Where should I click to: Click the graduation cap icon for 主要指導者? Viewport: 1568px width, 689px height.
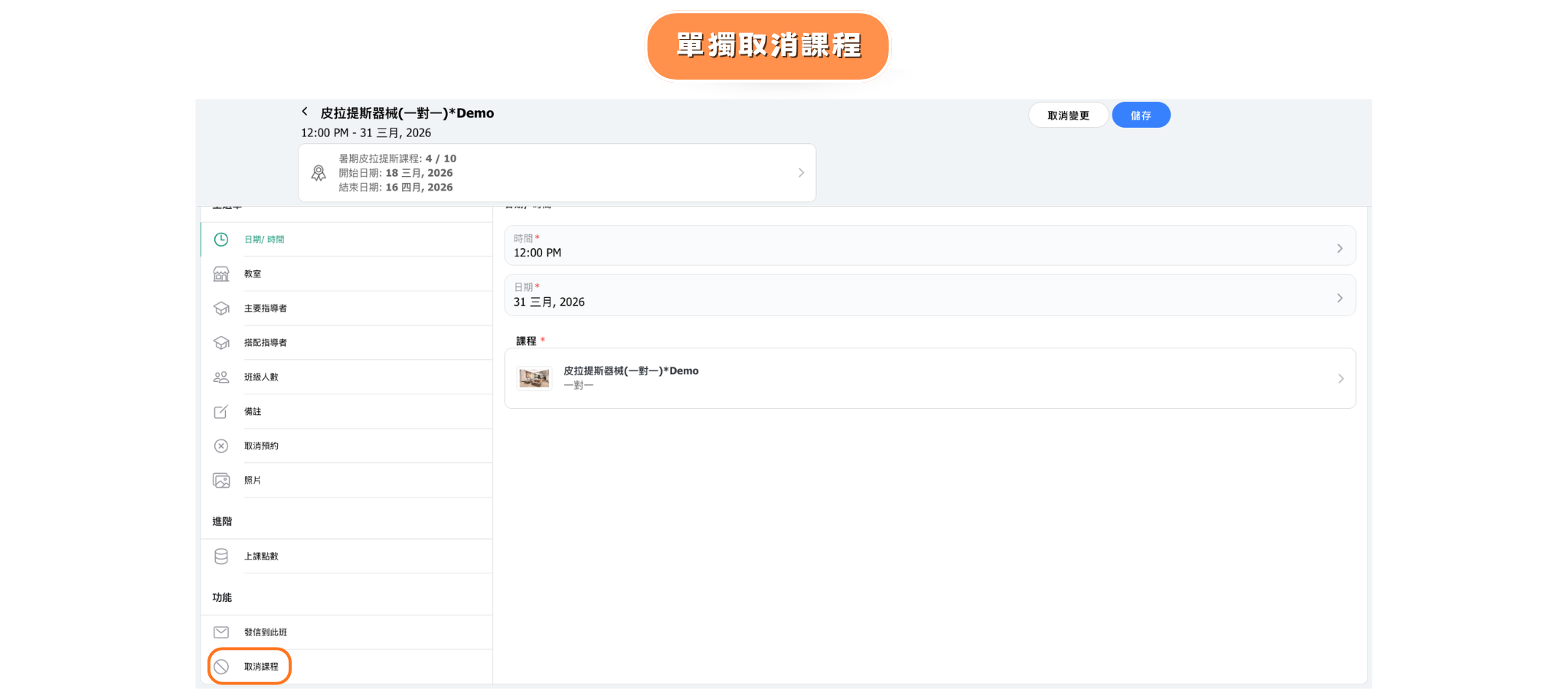221,309
